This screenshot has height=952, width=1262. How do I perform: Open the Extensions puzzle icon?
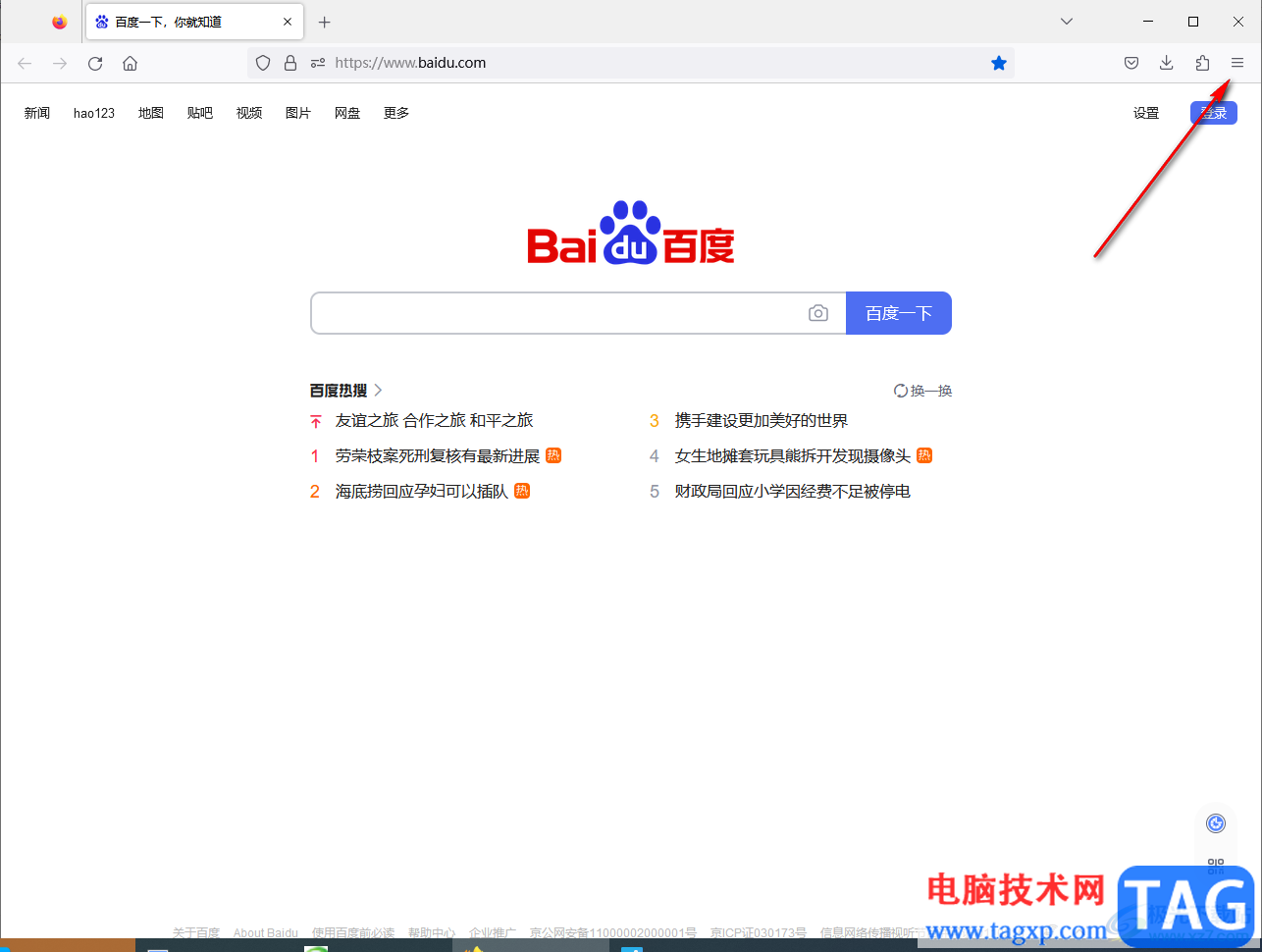[1202, 63]
